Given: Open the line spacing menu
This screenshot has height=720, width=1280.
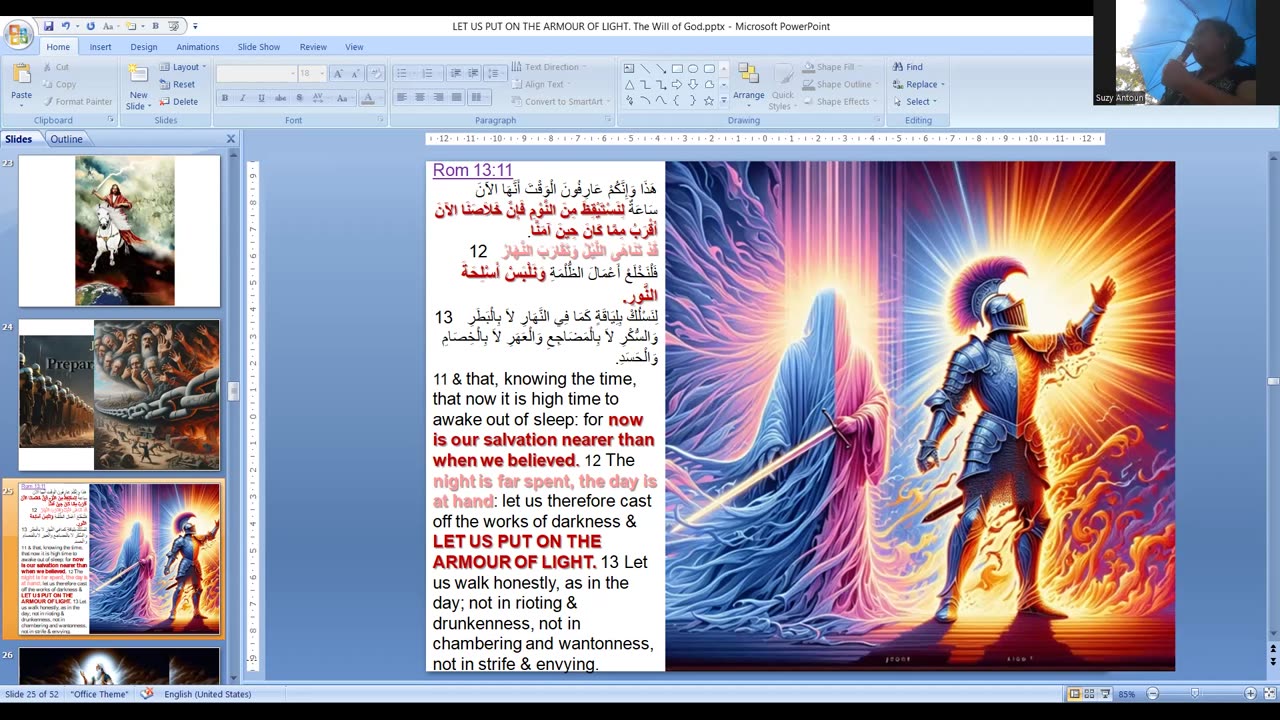Looking at the screenshot, I should click(495, 74).
